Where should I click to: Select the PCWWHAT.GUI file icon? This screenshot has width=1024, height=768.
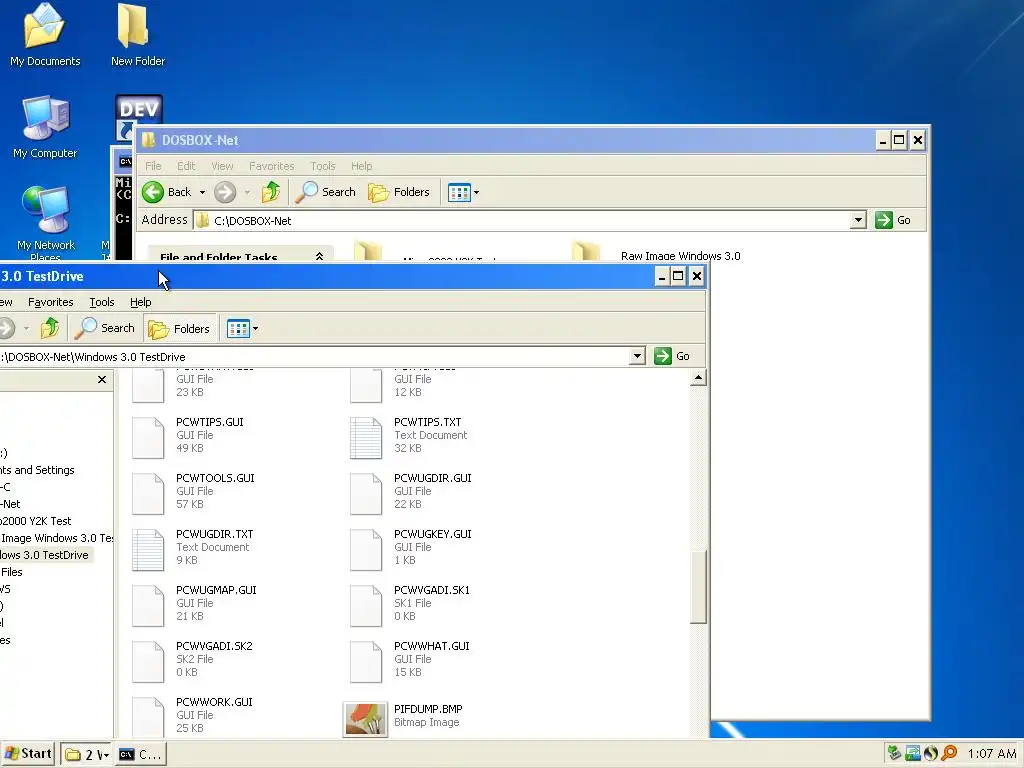tap(366, 662)
